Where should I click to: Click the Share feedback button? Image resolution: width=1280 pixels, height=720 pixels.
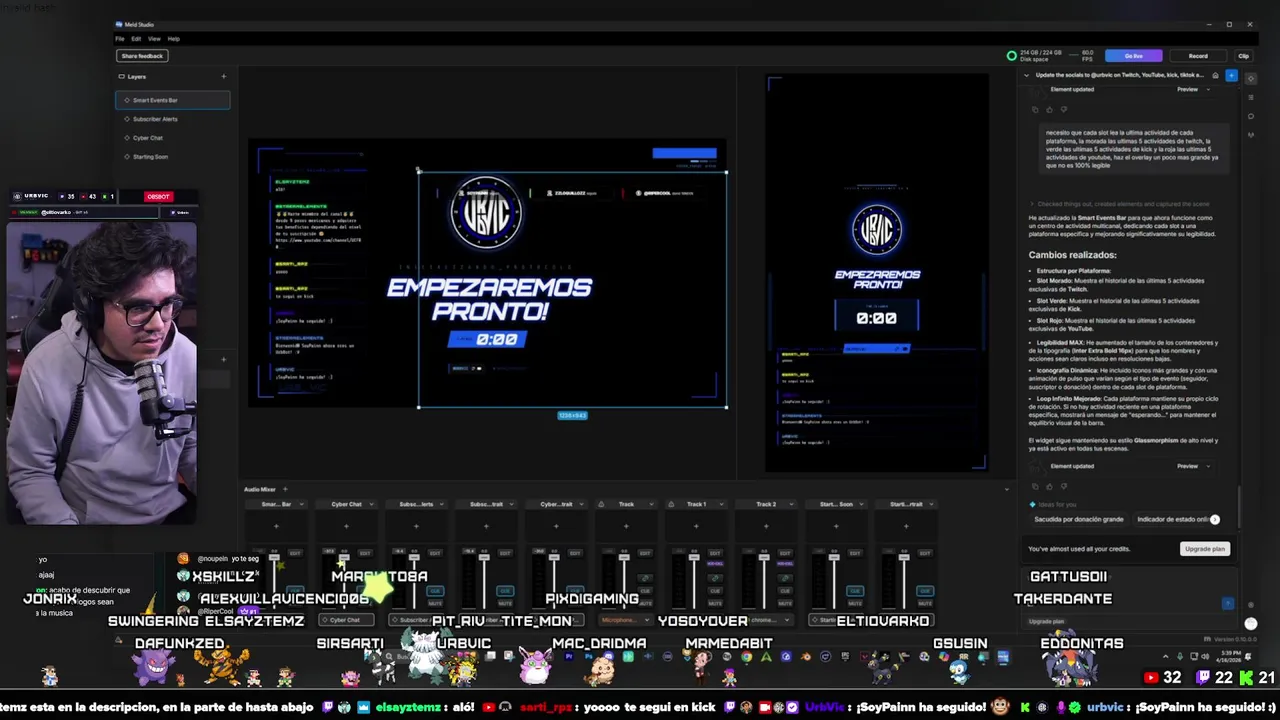pyautogui.click(x=142, y=56)
